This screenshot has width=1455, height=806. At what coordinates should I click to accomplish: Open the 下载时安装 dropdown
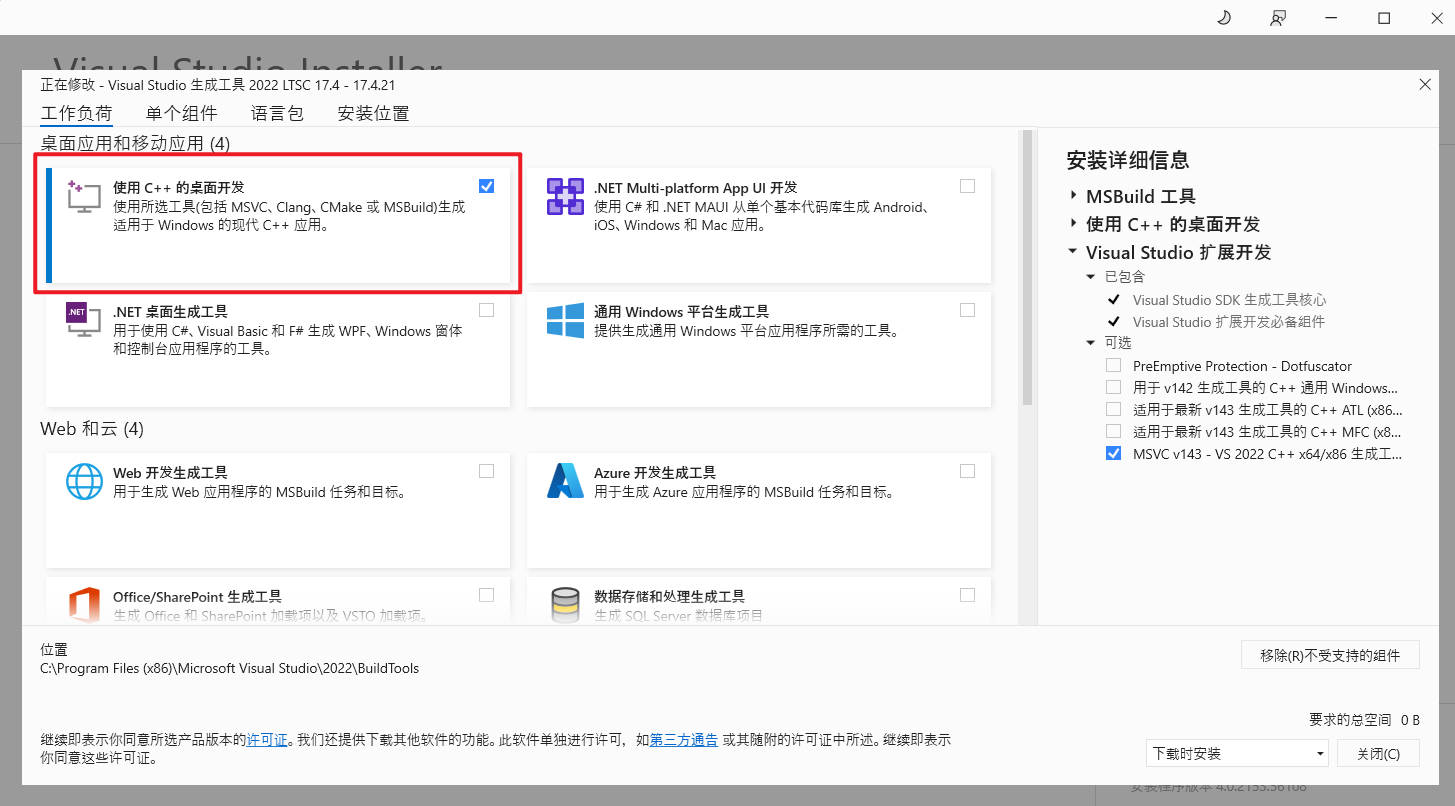coord(1237,753)
